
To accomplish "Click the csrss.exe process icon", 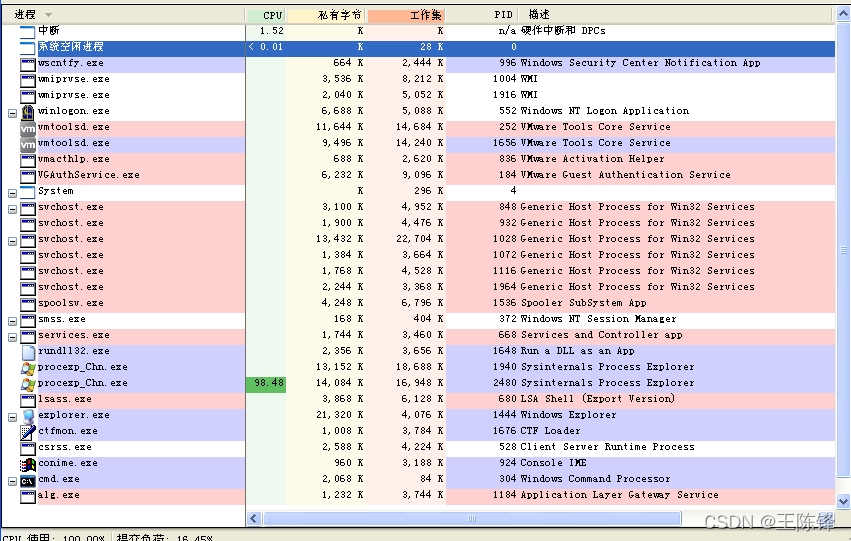I will point(28,448).
